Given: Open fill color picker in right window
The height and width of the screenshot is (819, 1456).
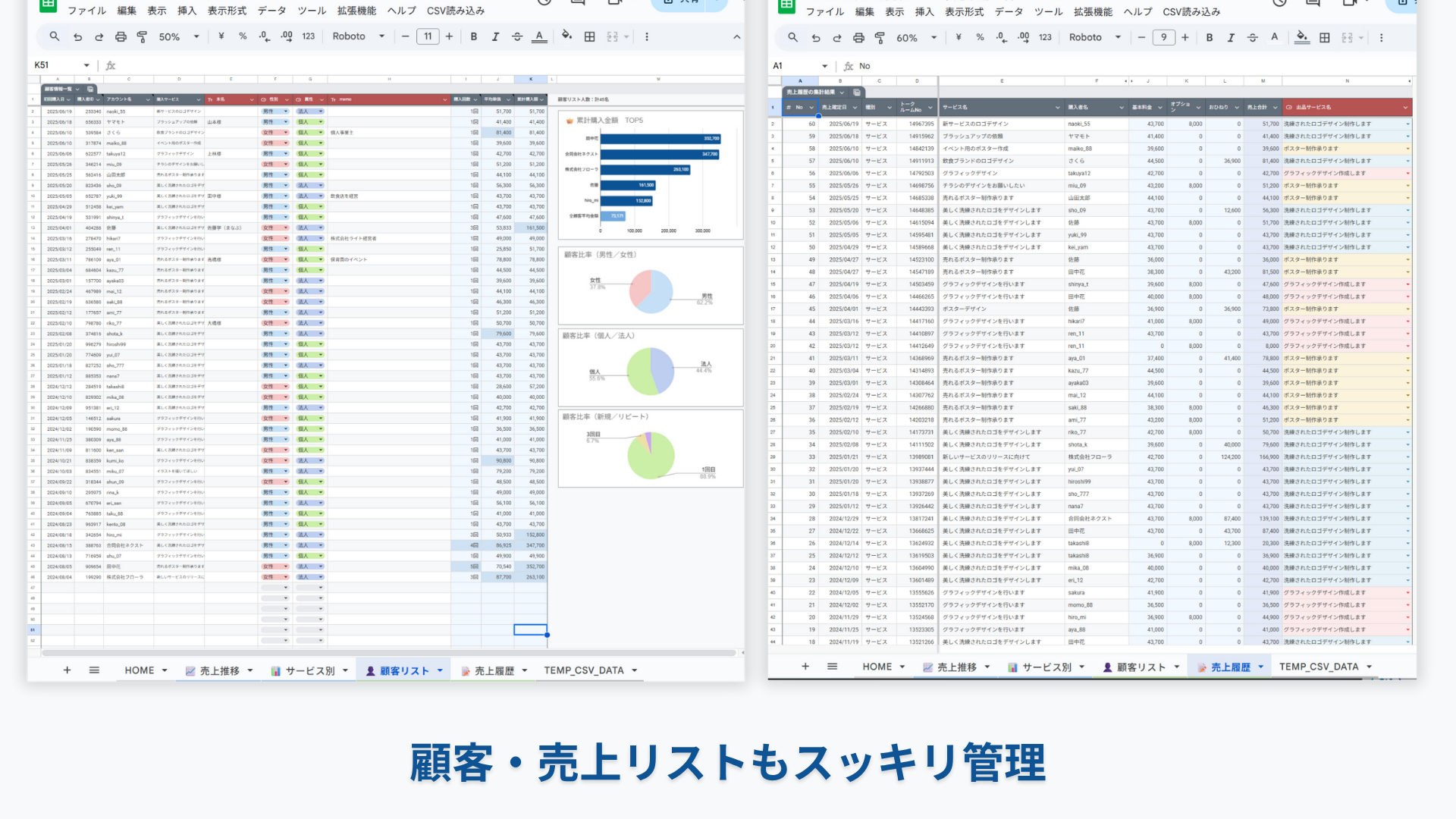Looking at the screenshot, I should (1302, 37).
